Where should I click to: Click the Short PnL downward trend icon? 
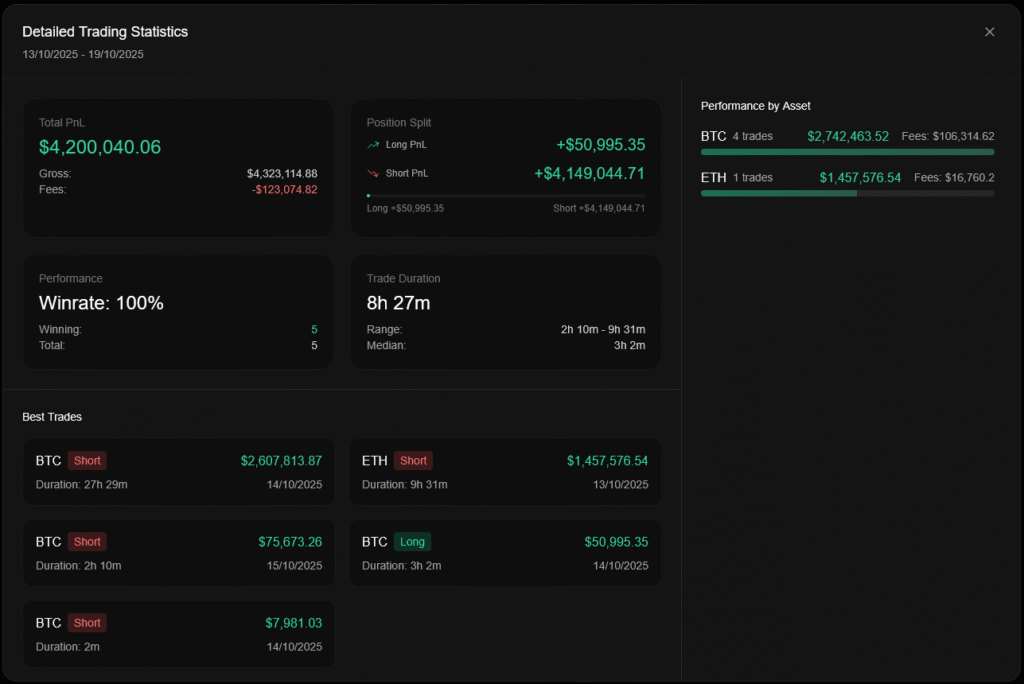tap(373, 174)
